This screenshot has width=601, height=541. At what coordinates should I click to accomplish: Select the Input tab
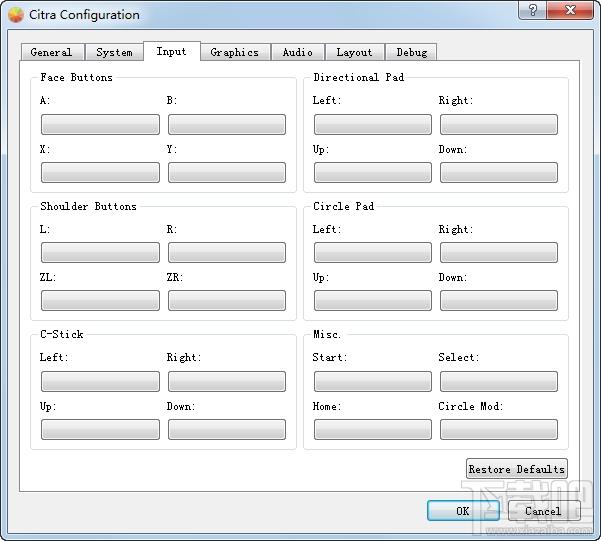tap(172, 51)
